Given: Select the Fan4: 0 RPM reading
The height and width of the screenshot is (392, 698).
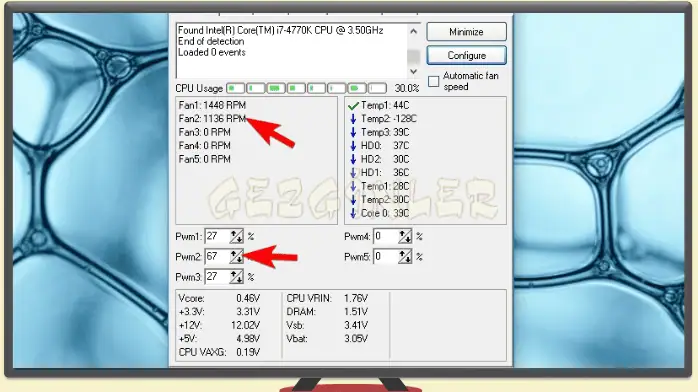Looking at the screenshot, I should click(x=205, y=145).
